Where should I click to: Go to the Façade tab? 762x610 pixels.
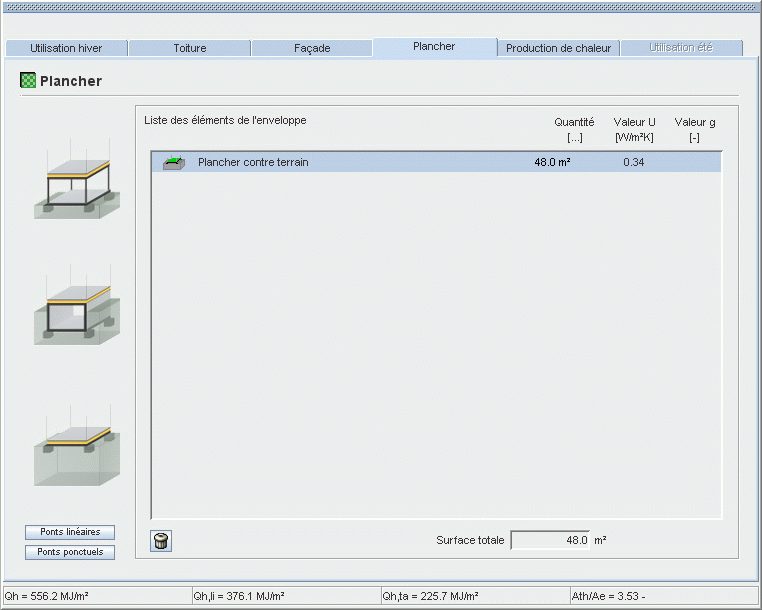tap(312, 48)
